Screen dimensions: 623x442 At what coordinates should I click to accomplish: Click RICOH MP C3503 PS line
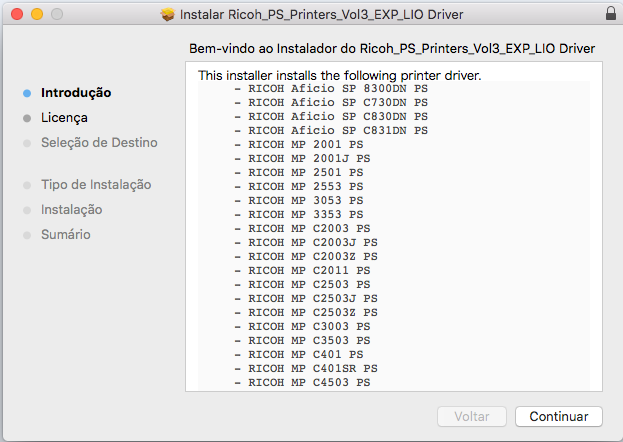[x=302, y=340]
